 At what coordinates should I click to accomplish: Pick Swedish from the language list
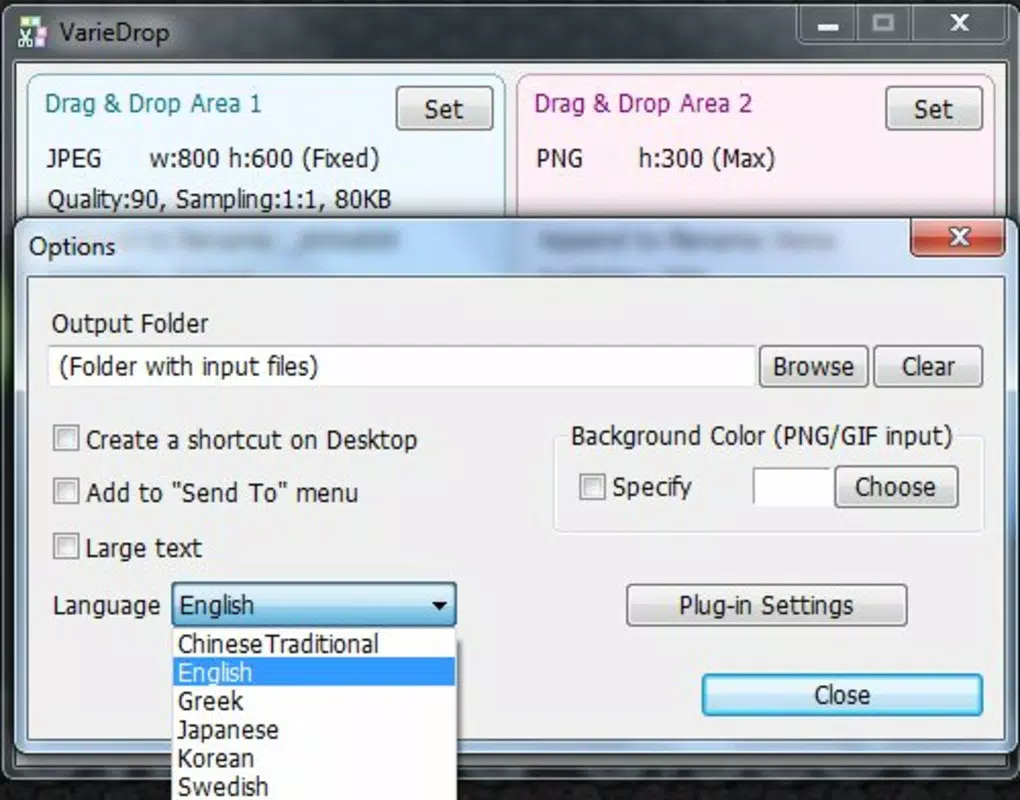click(x=314, y=786)
